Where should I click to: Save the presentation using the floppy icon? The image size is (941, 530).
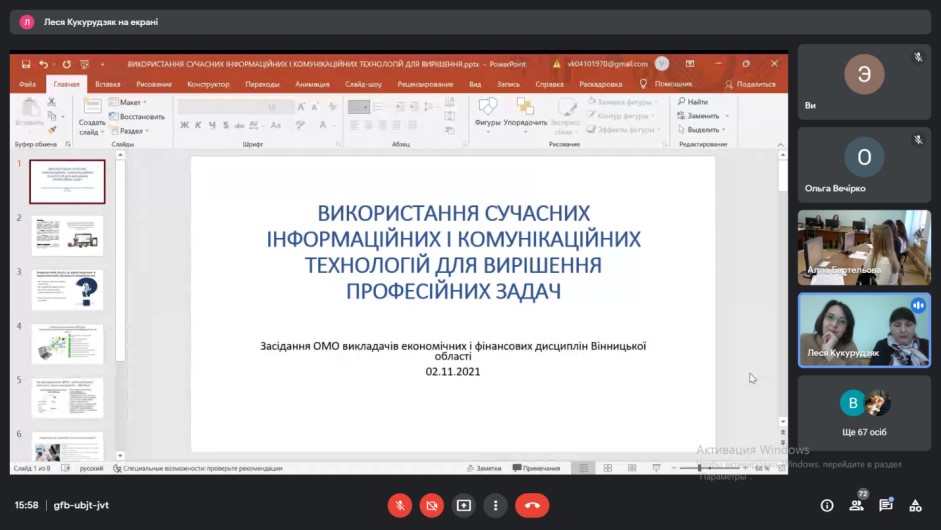point(26,64)
